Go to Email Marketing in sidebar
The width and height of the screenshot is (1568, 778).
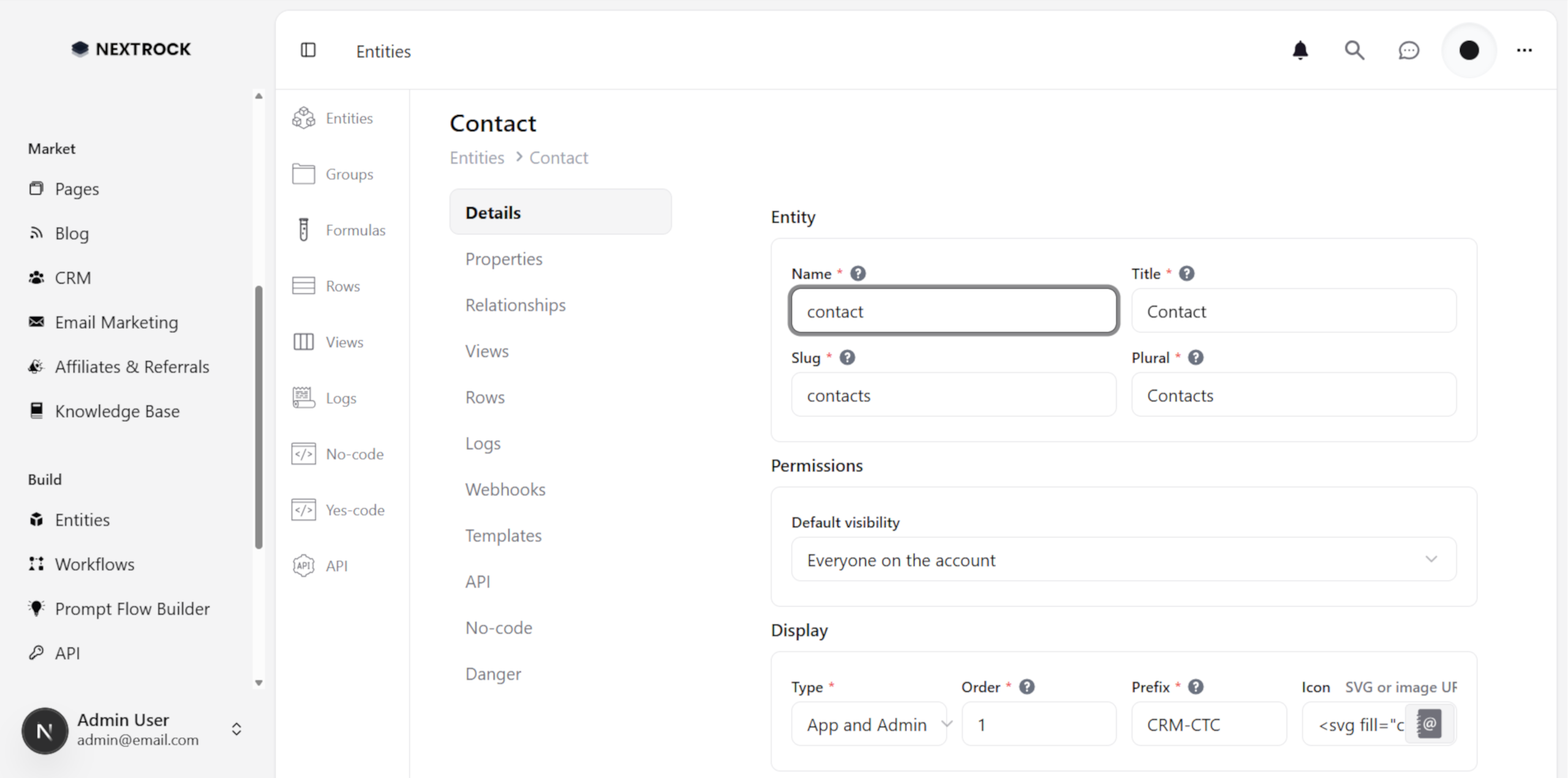pos(116,323)
